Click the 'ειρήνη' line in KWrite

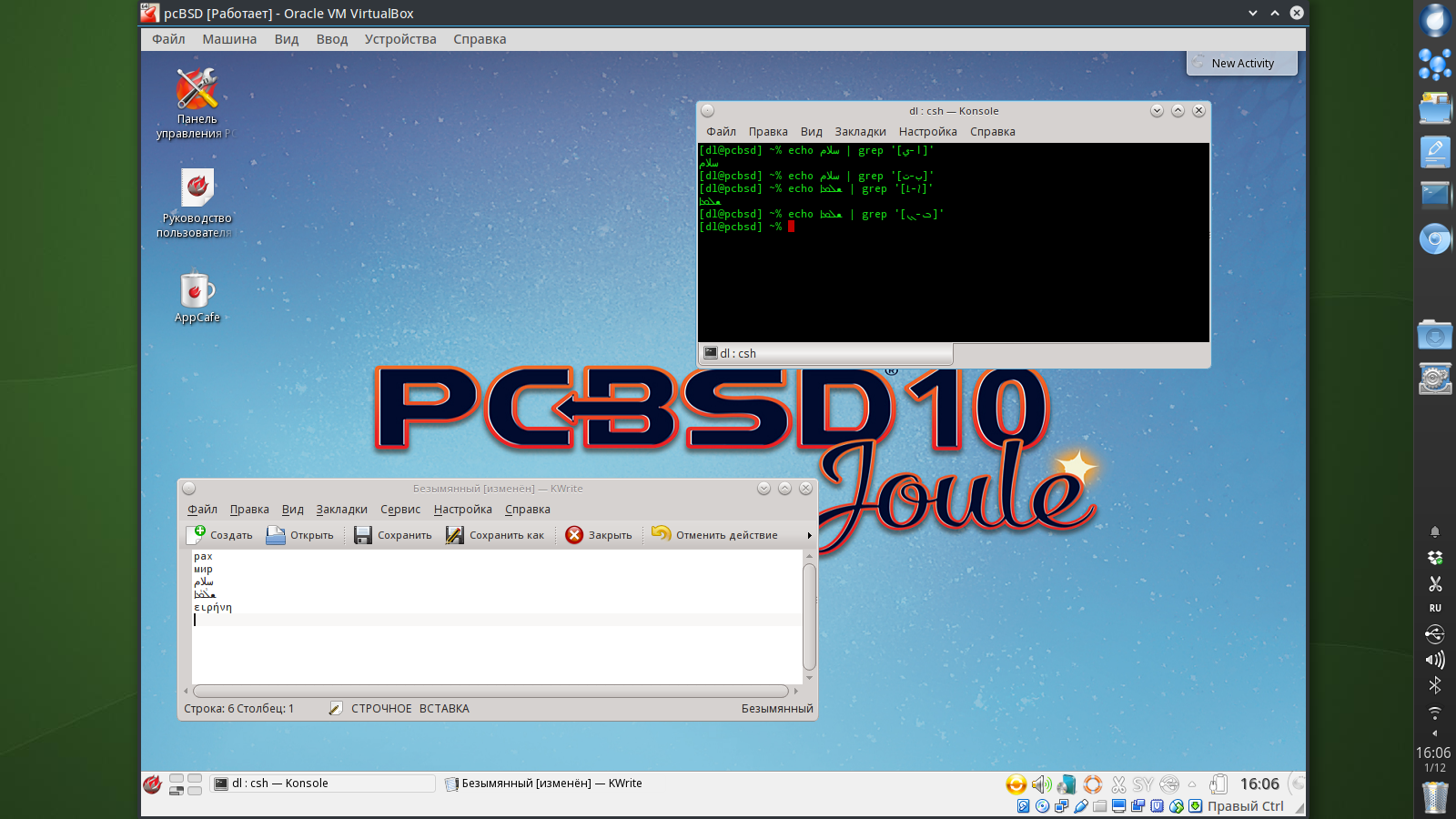[213, 608]
